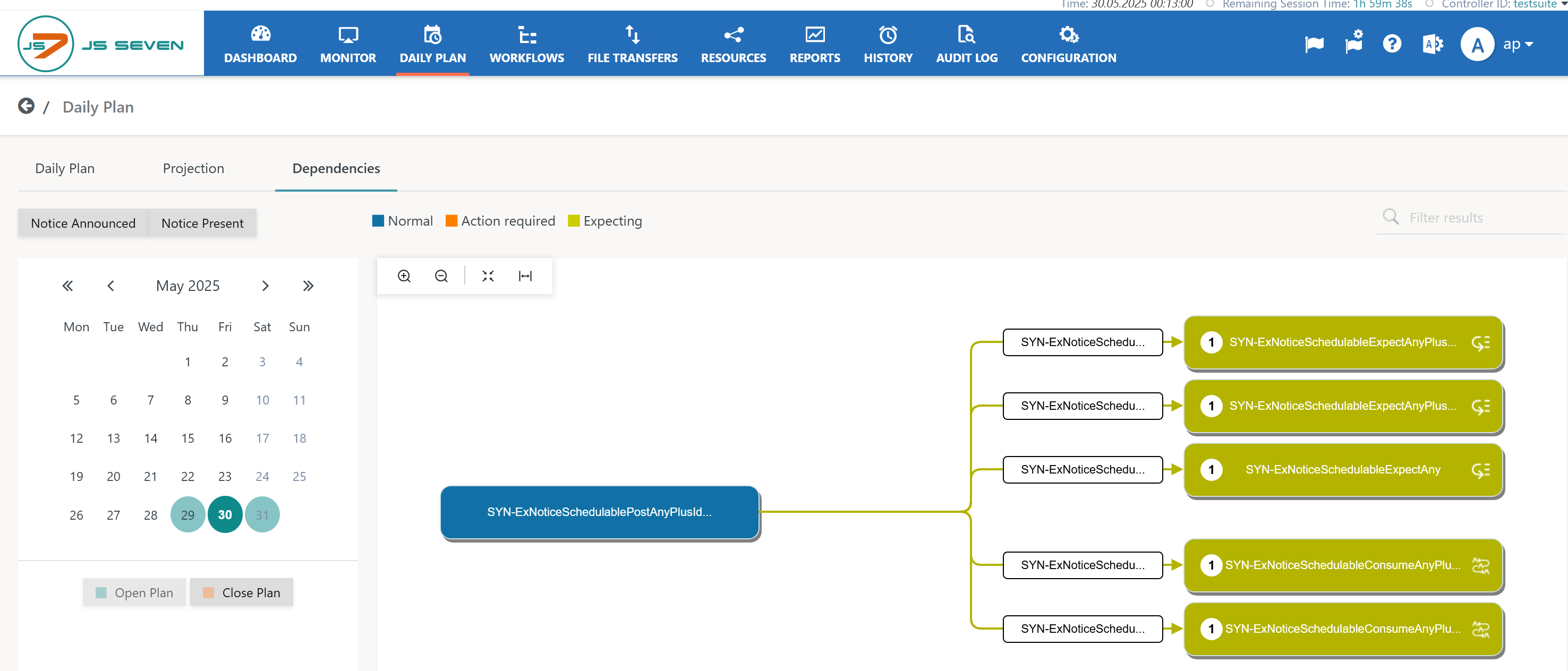Image resolution: width=1568 pixels, height=671 pixels.
Task: Toggle the Notice Announced filter
Action: pyautogui.click(x=83, y=223)
